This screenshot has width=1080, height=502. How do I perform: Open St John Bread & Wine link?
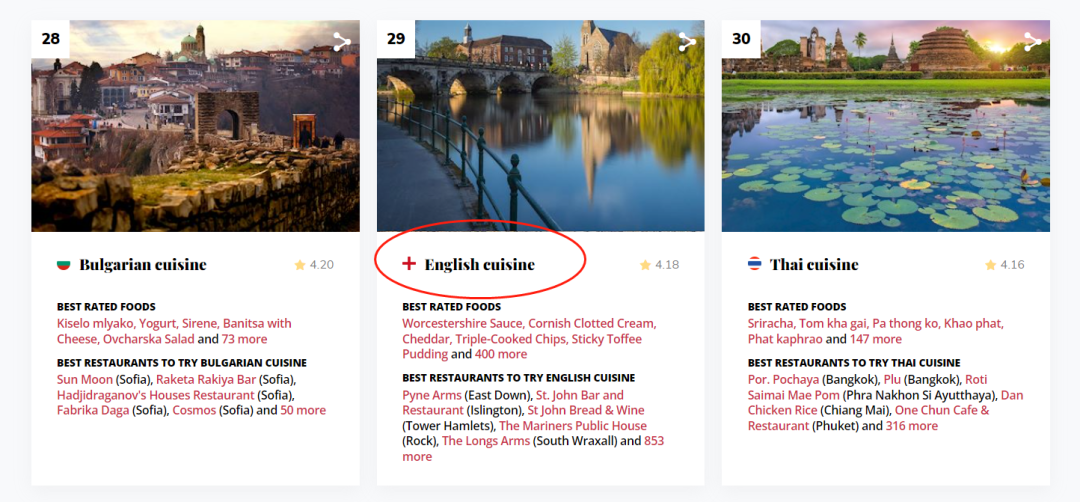(x=585, y=411)
